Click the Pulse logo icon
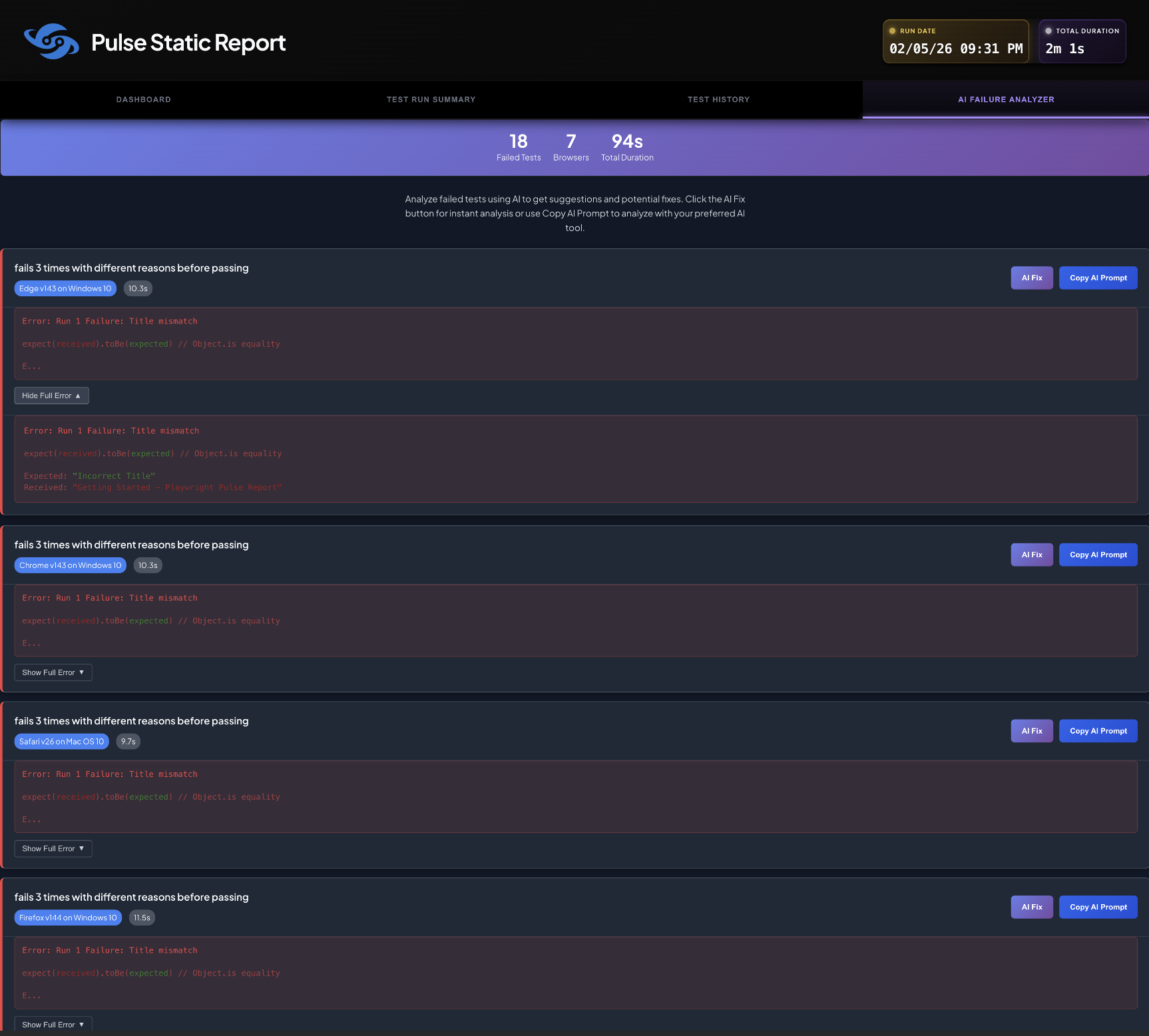The width and height of the screenshot is (1149, 1036). pyautogui.click(x=51, y=42)
